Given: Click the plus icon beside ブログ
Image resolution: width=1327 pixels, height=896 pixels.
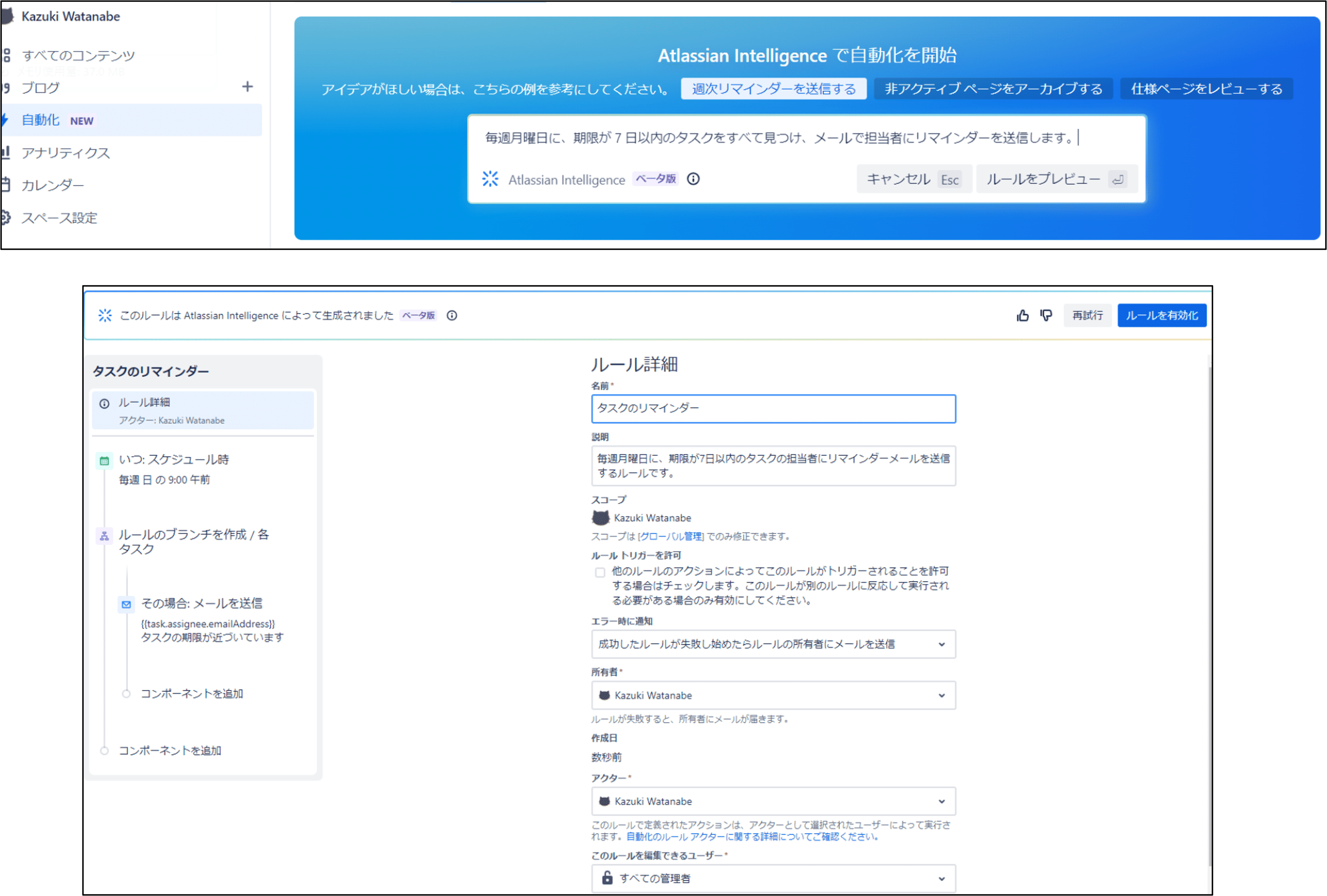Looking at the screenshot, I should point(247,87).
